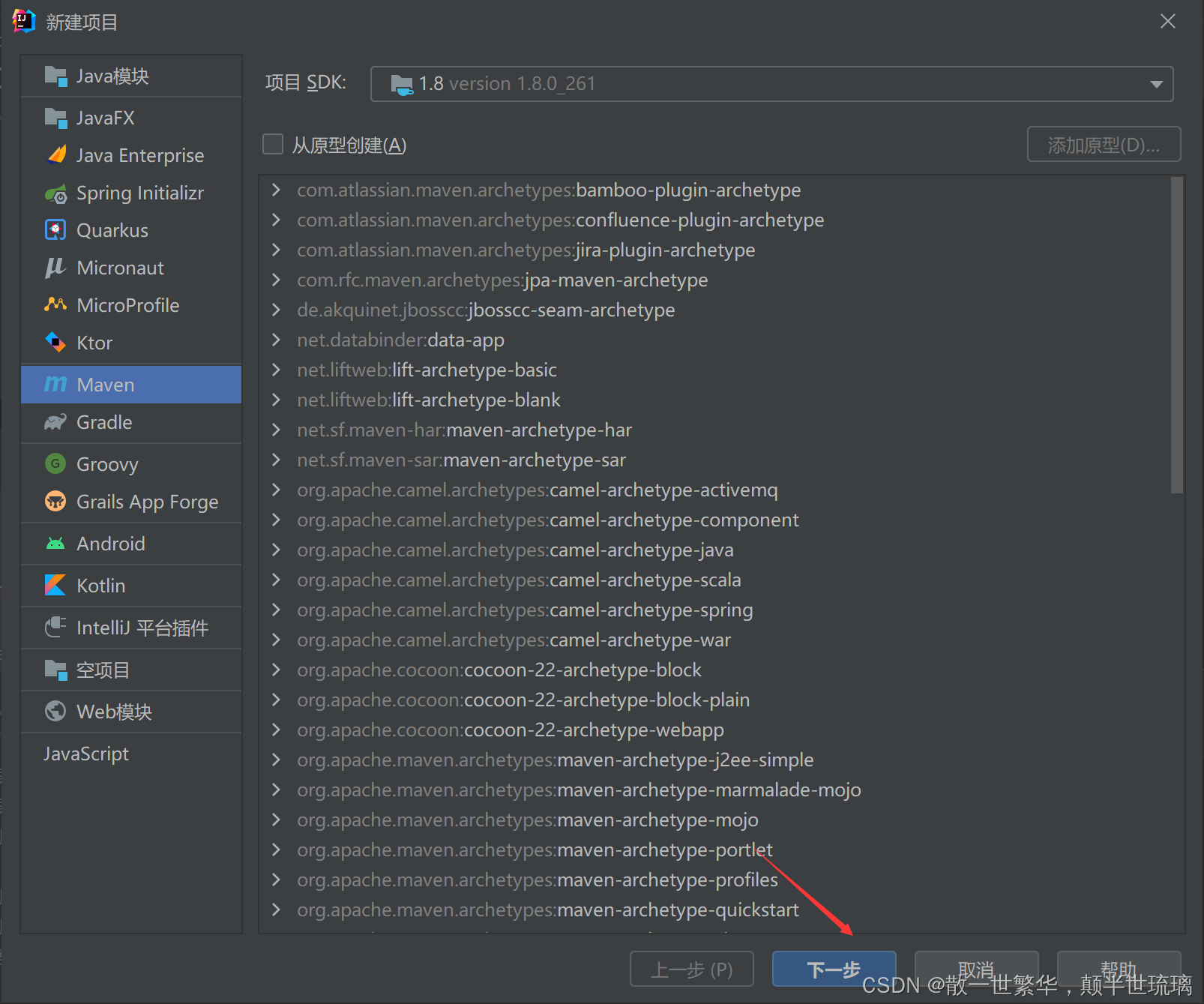Click the Java模块 folder icon
The image size is (1204, 1004).
[56, 76]
